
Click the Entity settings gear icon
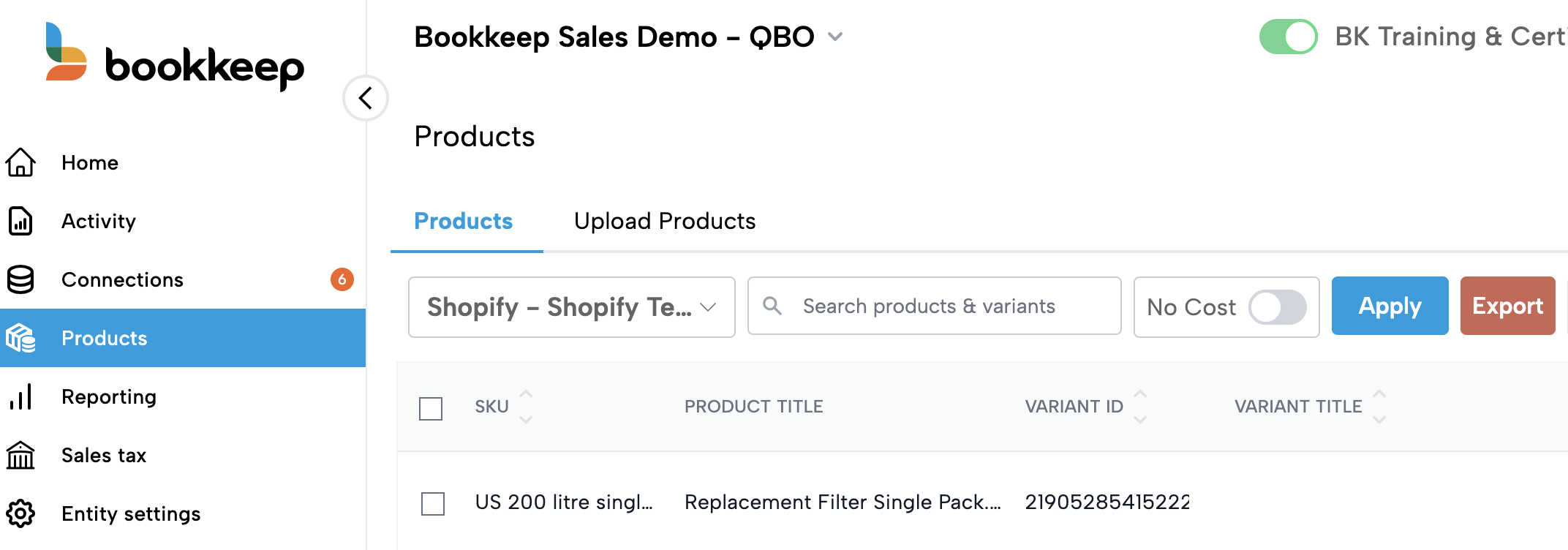click(x=20, y=513)
